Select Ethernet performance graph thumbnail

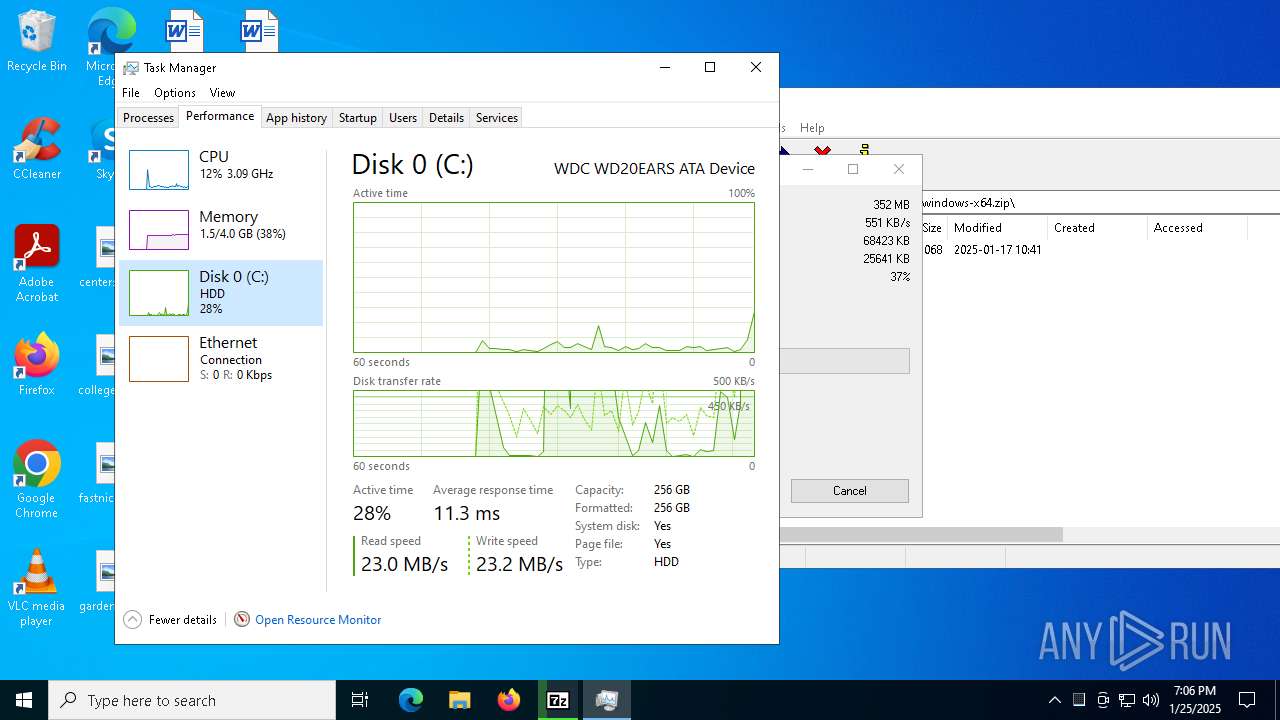[159, 358]
